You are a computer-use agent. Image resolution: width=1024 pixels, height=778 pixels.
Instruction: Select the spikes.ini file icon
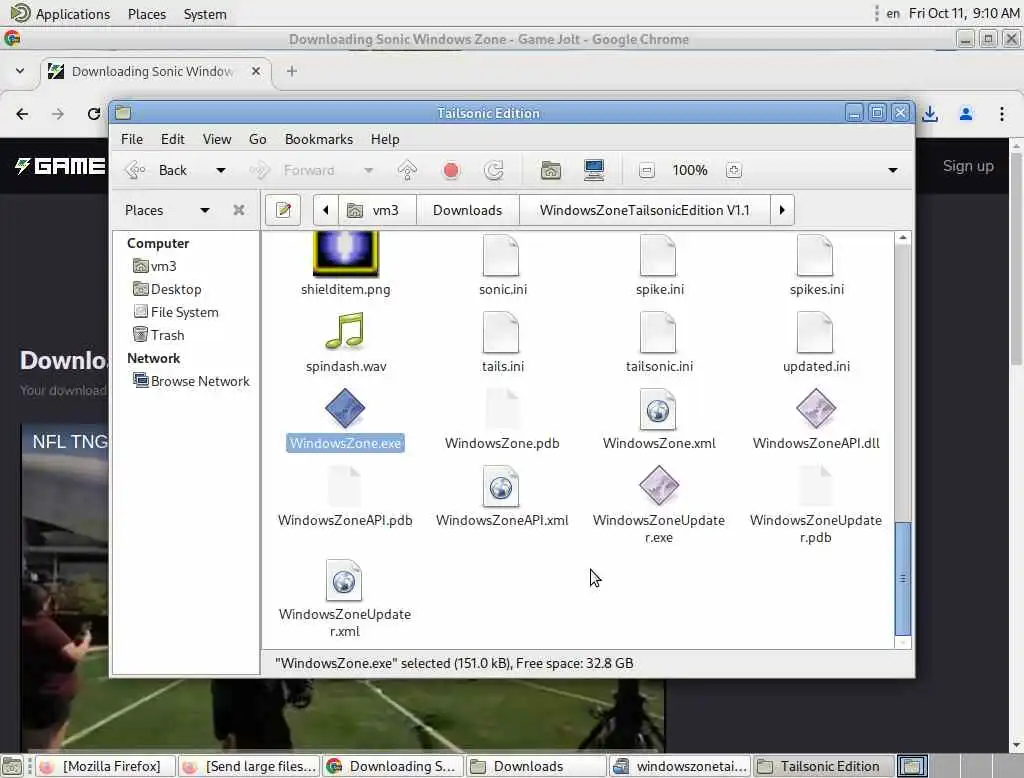click(815, 255)
